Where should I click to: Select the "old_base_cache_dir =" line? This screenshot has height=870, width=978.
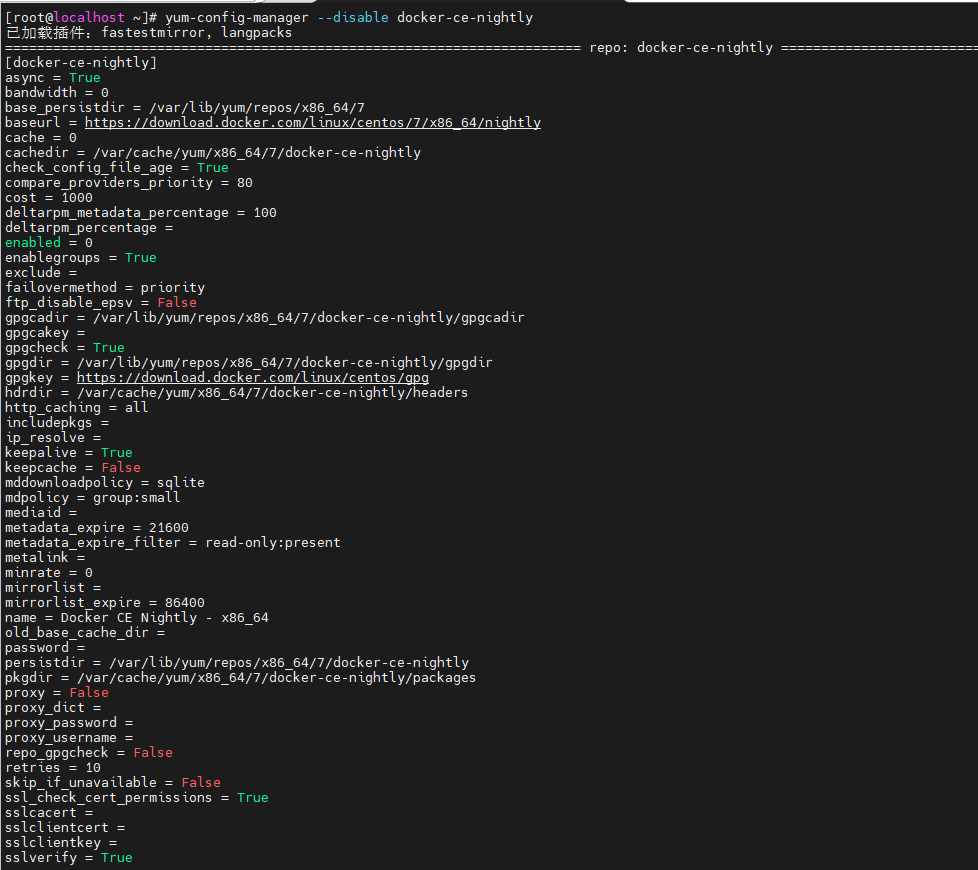click(85, 632)
